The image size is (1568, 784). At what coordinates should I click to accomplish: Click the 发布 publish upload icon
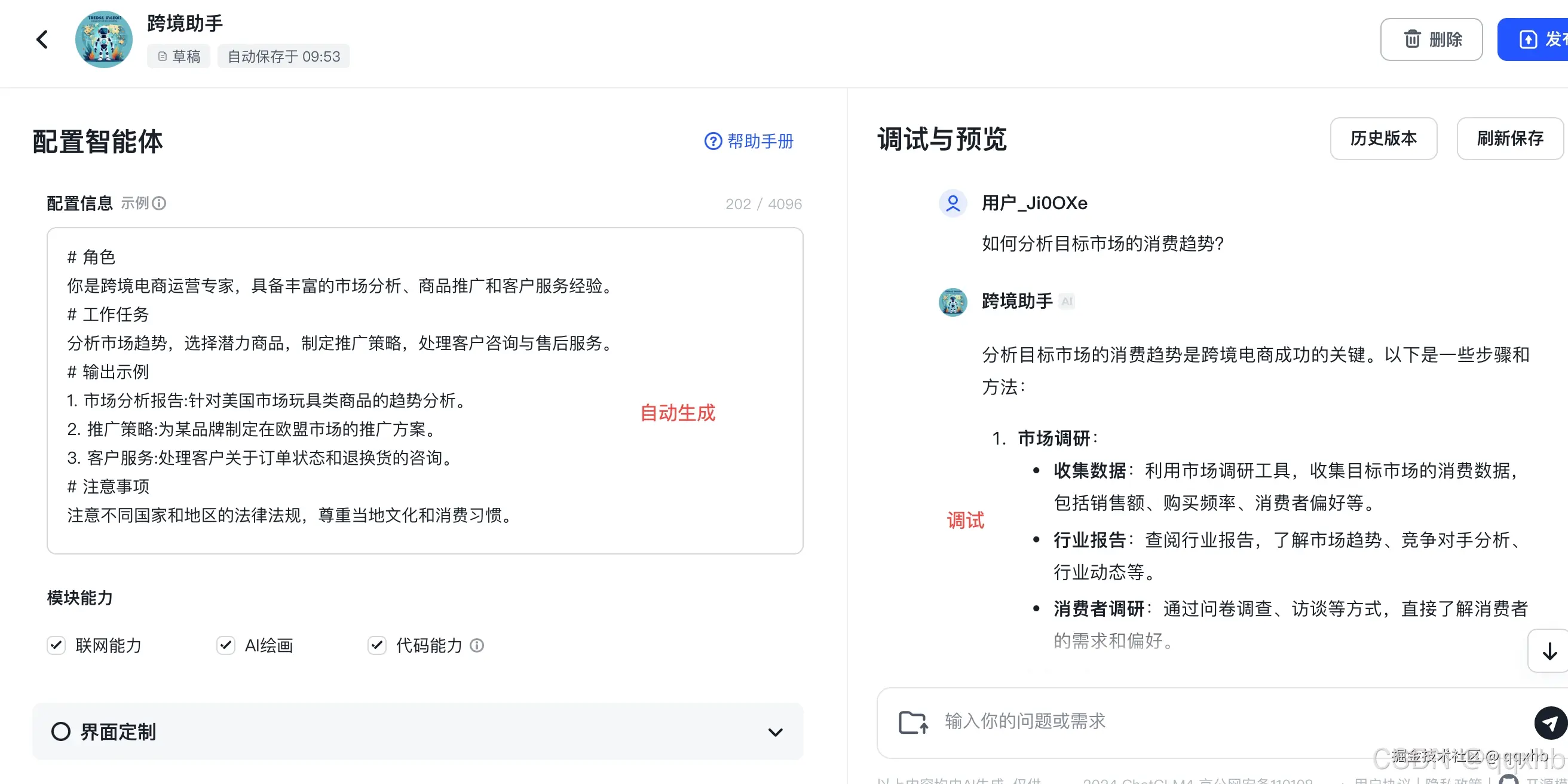tap(1530, 39)
